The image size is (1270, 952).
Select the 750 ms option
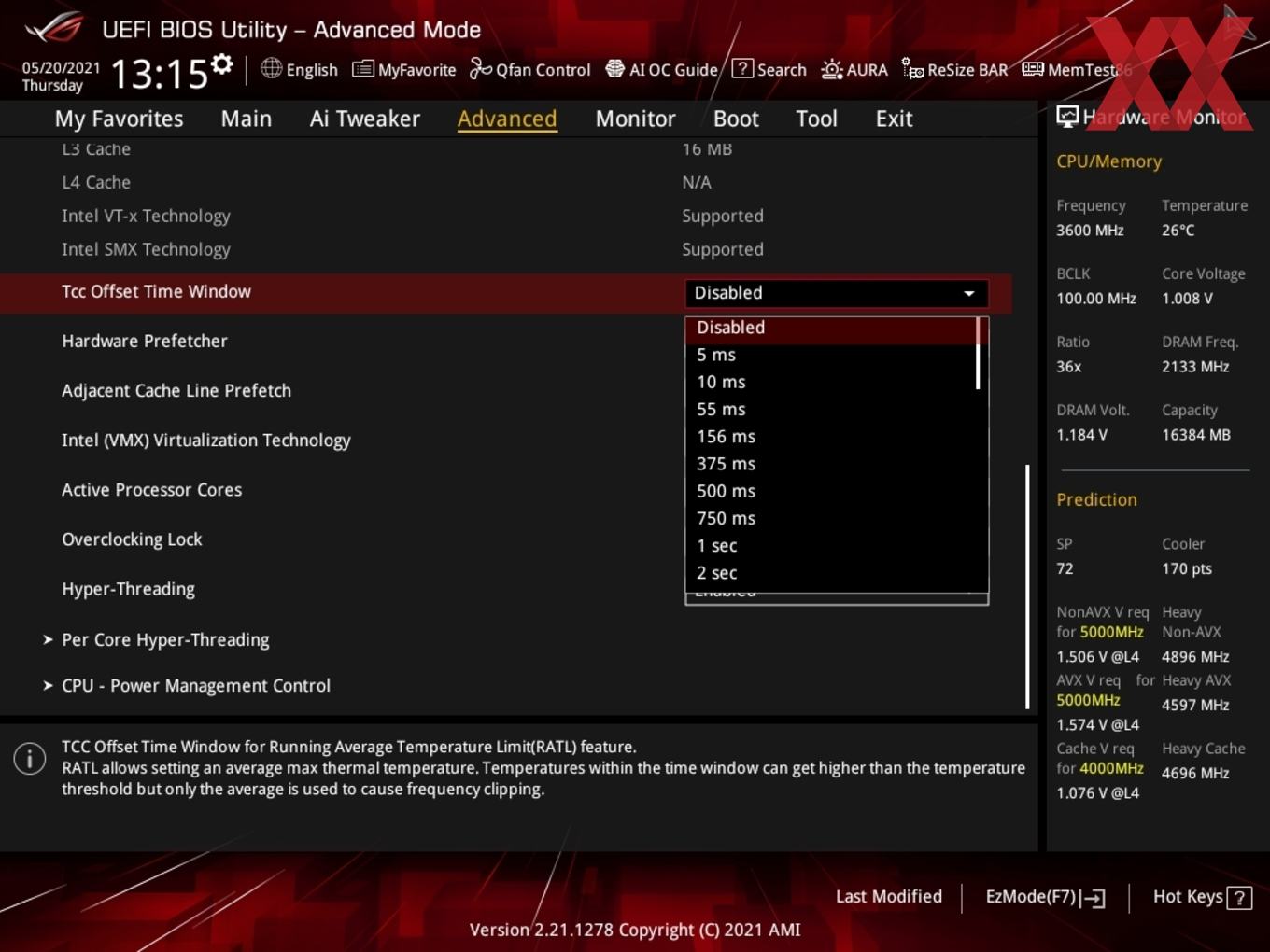click(x=831, y=518)
